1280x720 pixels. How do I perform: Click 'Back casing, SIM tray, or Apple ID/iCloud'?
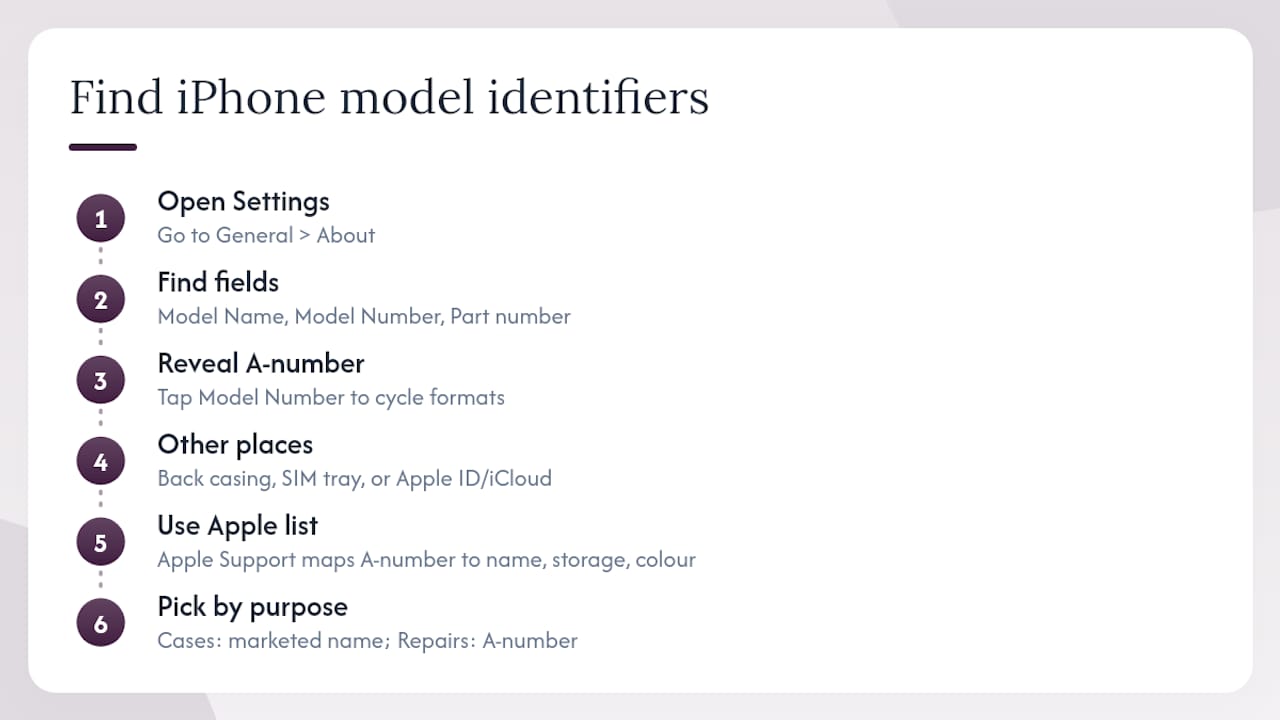pyautogui.click(x=354, y=479)
